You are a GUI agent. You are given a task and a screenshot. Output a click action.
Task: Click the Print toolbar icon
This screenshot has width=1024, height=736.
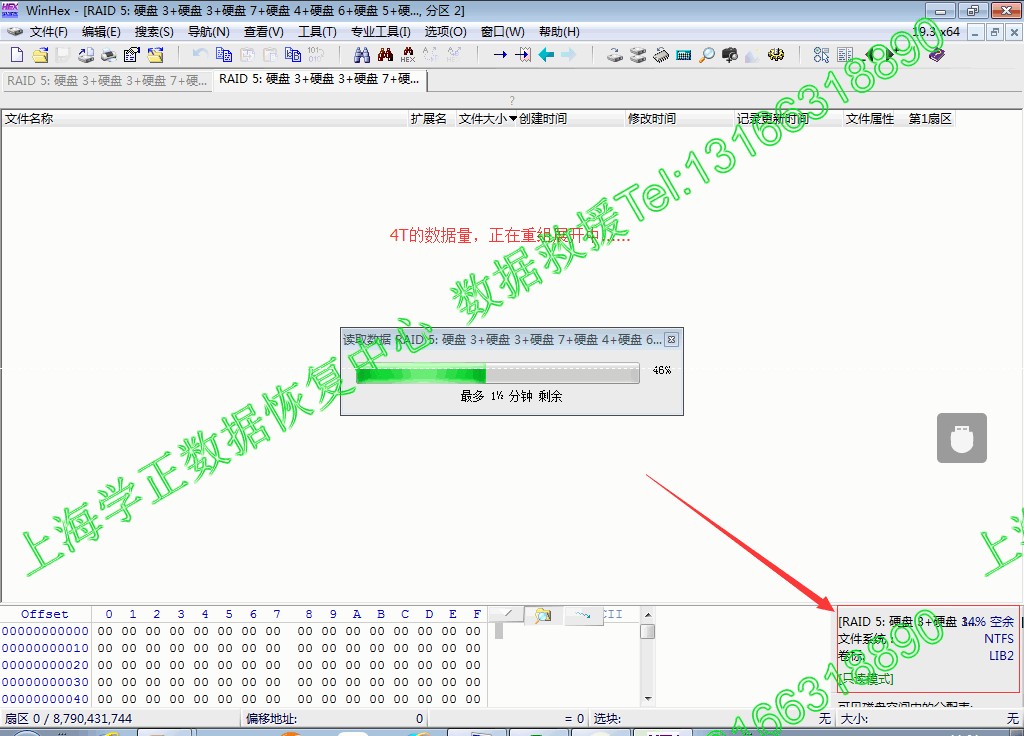[108, 55]
